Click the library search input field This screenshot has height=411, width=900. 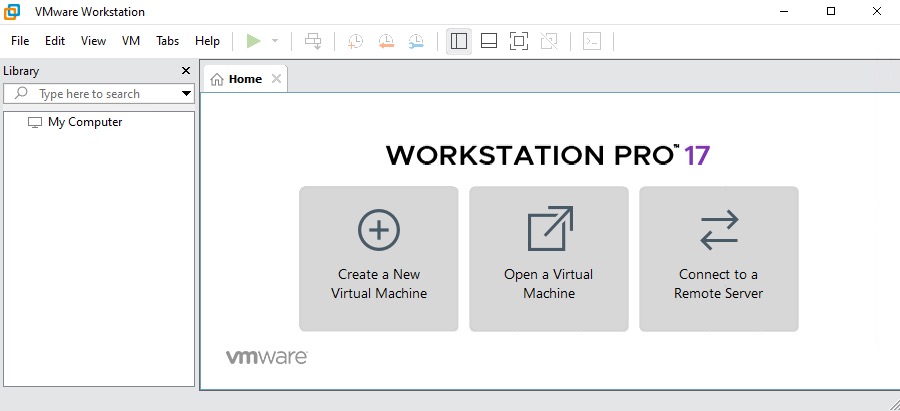[x=99, y=94]
